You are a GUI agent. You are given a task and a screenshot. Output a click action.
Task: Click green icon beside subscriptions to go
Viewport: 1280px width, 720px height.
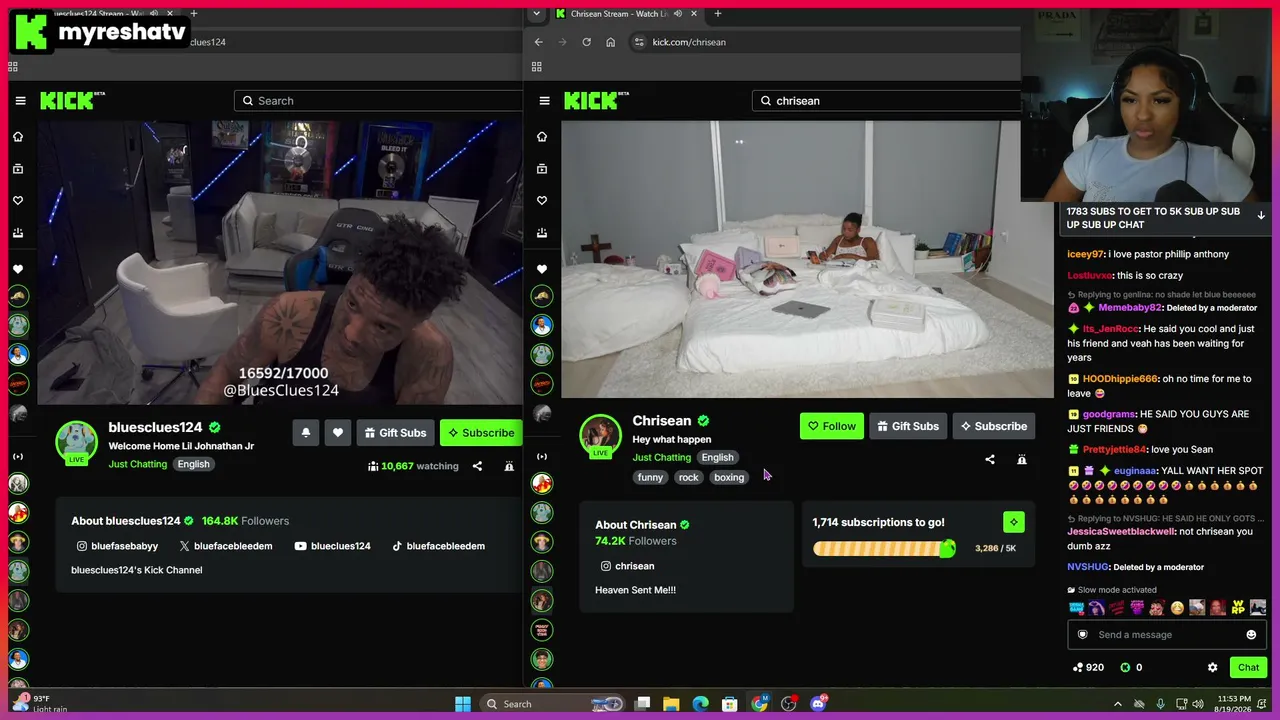1014,522
